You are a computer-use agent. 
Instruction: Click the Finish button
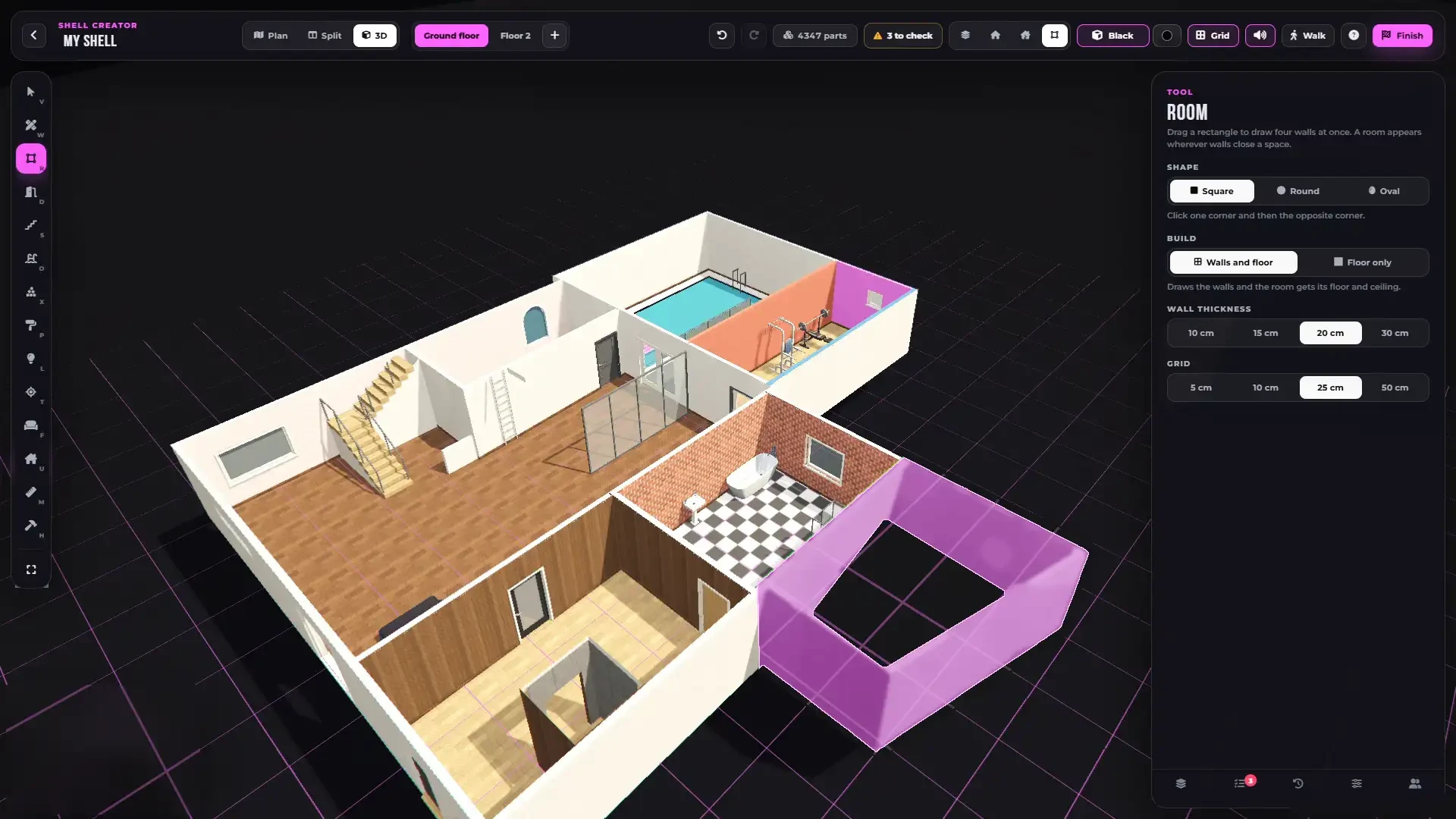pyautogui.click(x=1401, y=36)
